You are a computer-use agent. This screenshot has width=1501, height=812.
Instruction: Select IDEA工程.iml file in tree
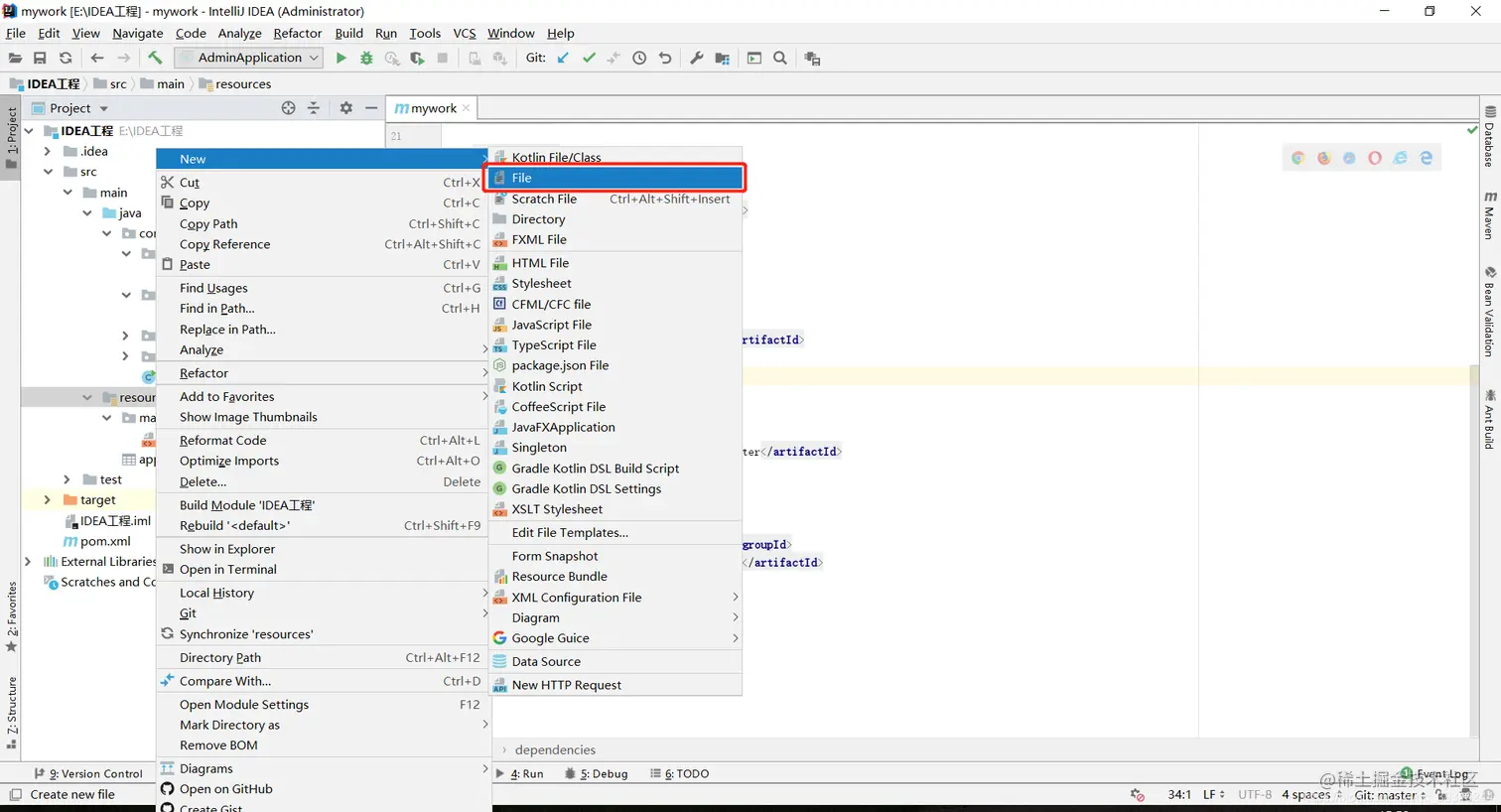(115, 521)
